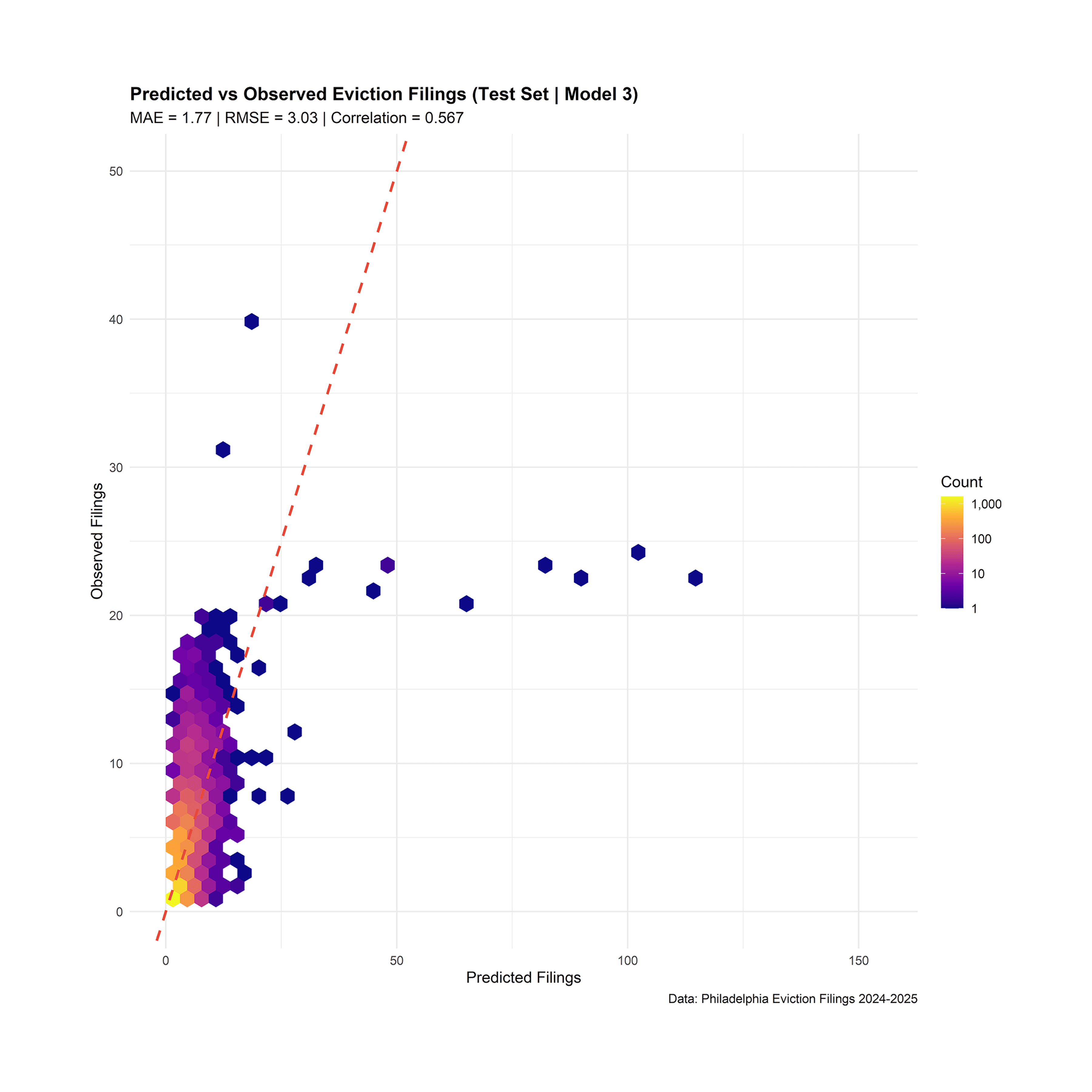Click the '30' y-axis tick label
This screenshot has width=1092, height=1092.
click(116, 467)
